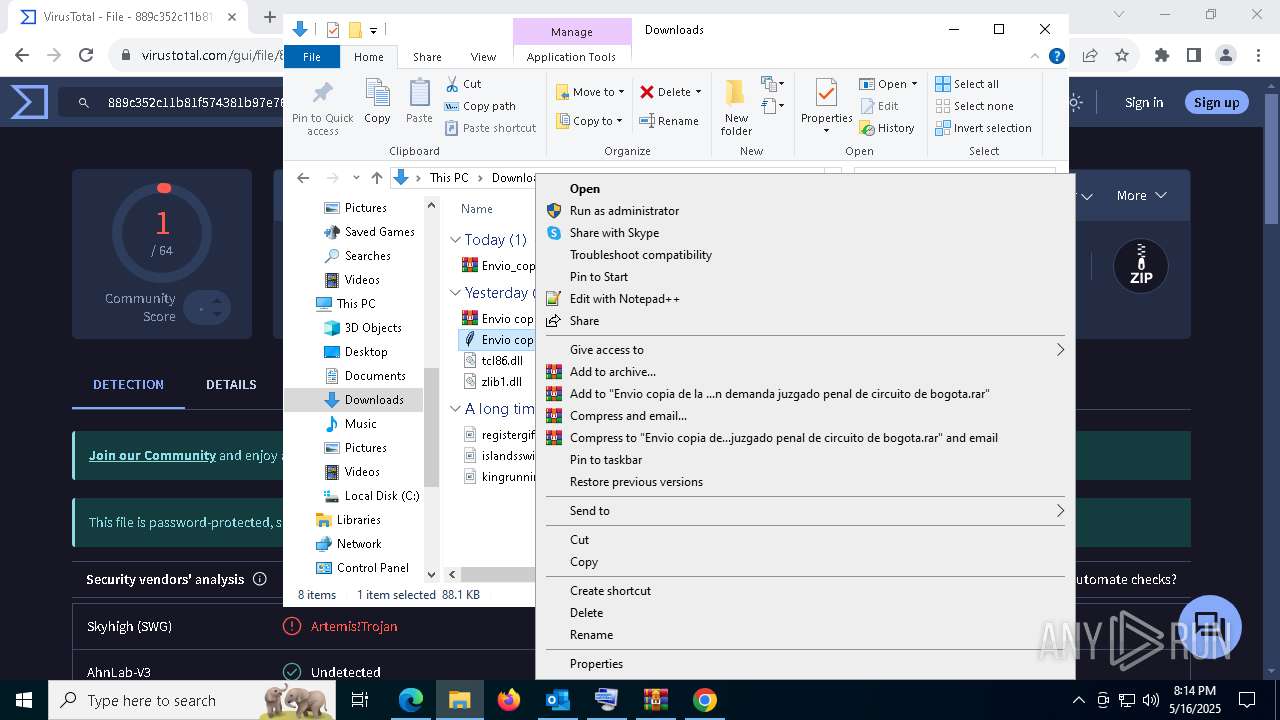Switch to the Share ribbon tab

pos(427,57)
